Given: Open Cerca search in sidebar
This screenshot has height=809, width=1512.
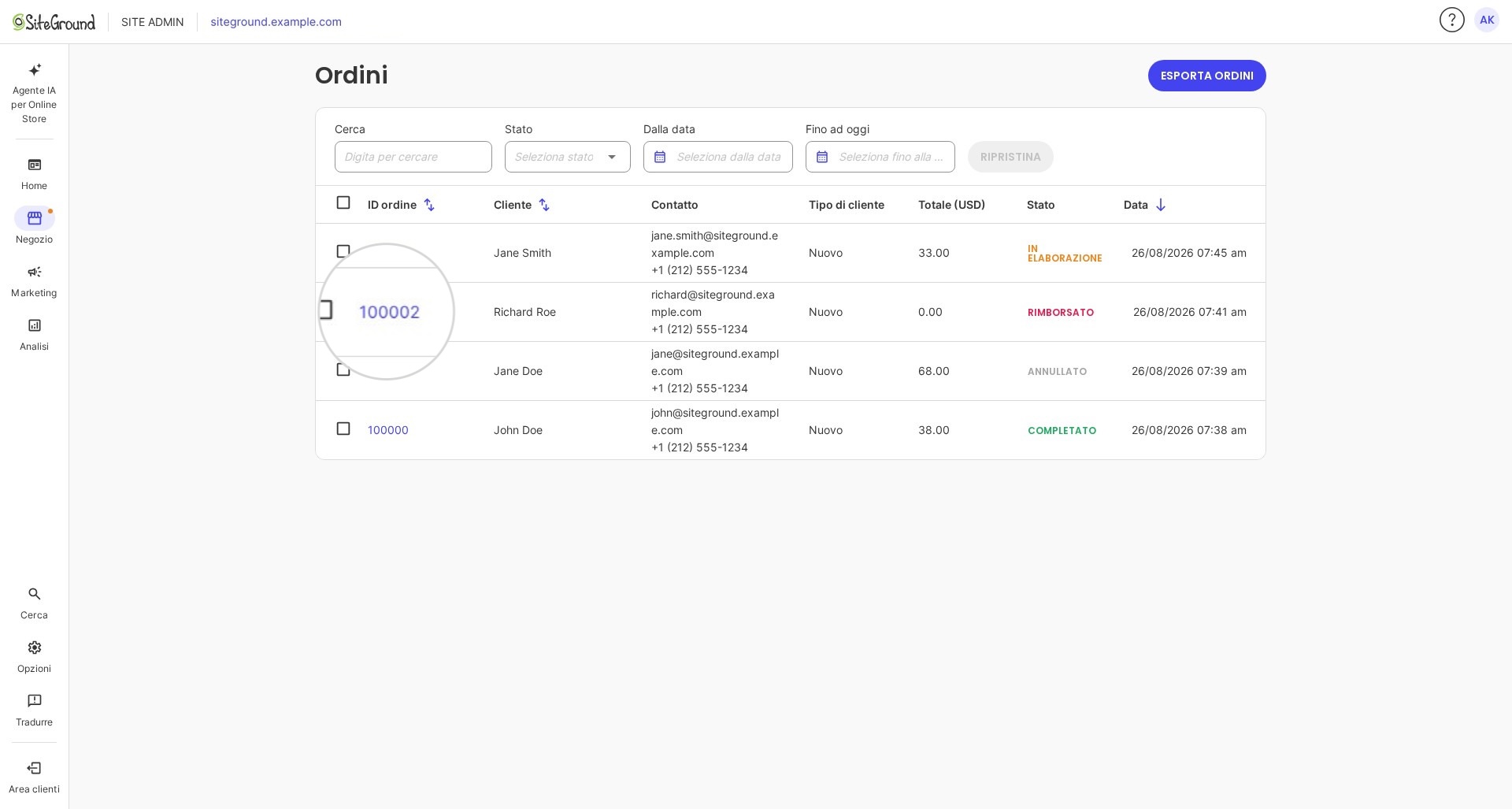Looking at the screenshot, I should pyautogui.click(x=34, y=603).
